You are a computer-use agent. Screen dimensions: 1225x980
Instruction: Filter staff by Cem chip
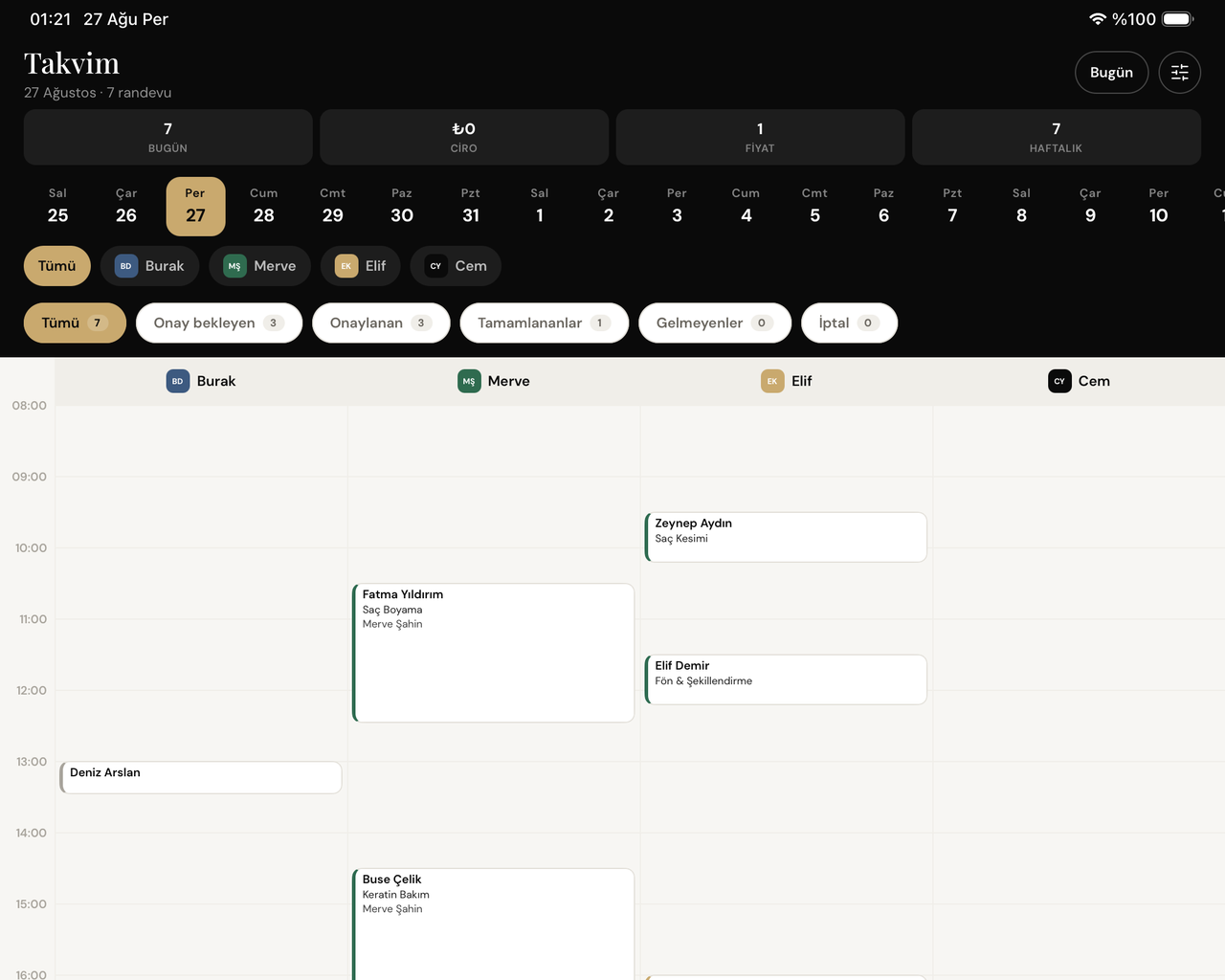click(457, 266)
